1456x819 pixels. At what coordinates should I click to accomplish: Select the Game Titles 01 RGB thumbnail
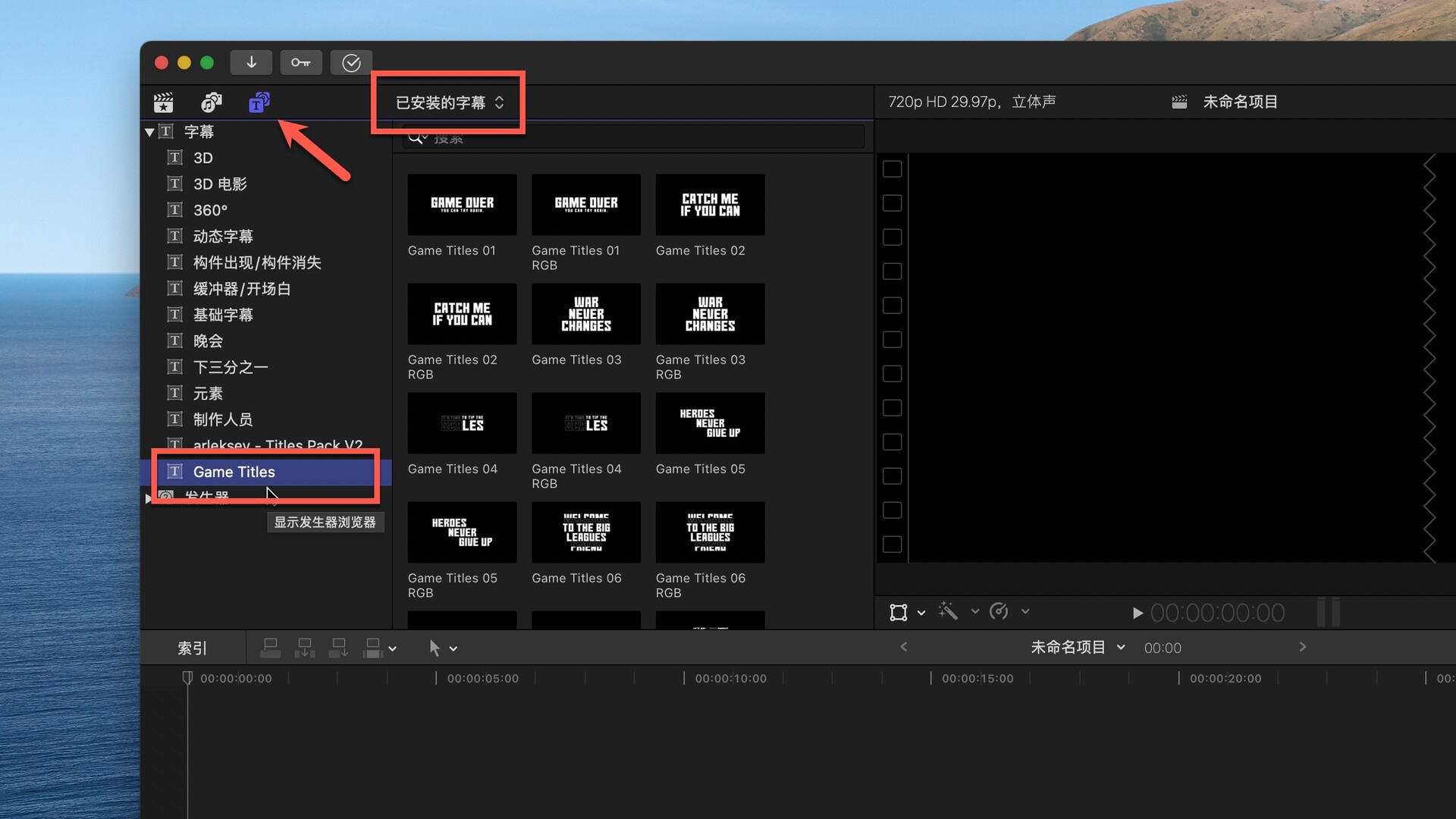coord(586,205)
